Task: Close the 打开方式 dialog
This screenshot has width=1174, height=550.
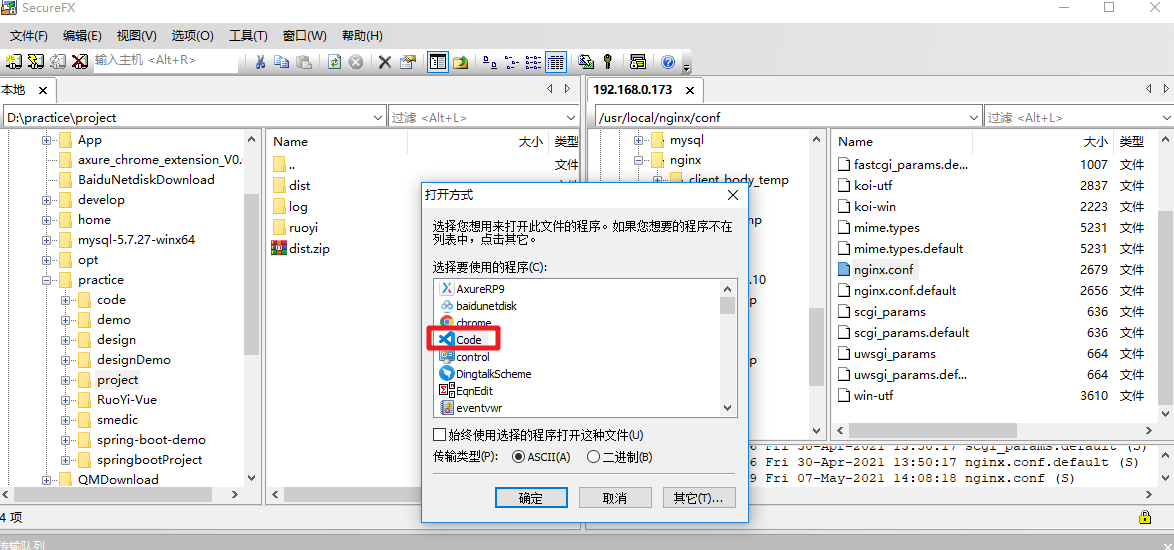Action: (x=733, y=196)
